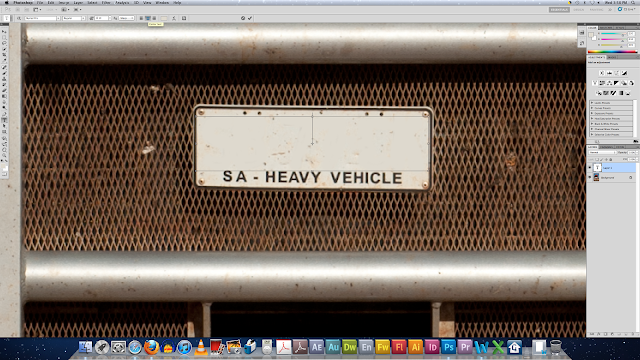Add a Brightness/Contrast adjustment

coord(602,73)
